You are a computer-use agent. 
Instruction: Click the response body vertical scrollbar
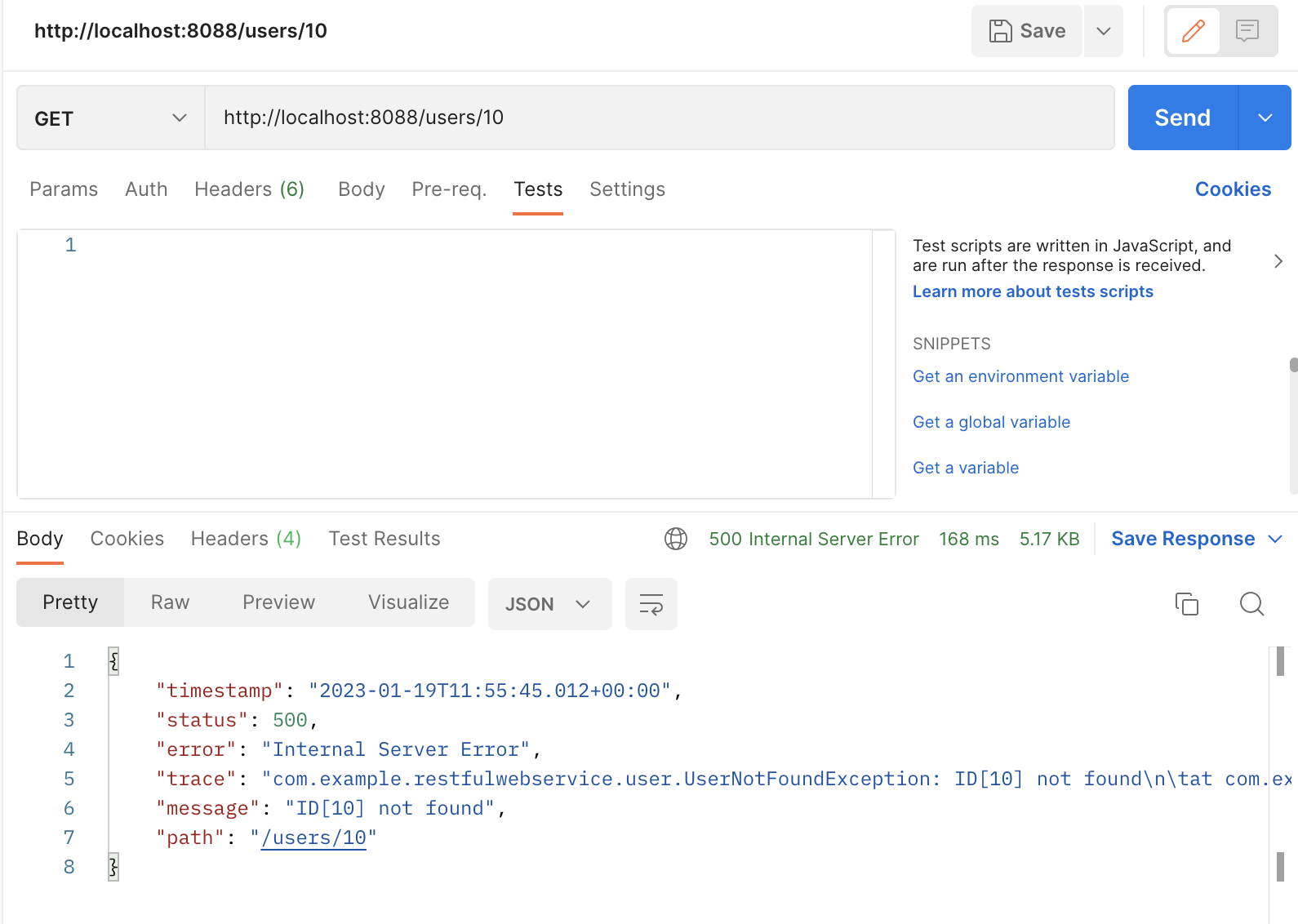click(x=1280, y=661)
